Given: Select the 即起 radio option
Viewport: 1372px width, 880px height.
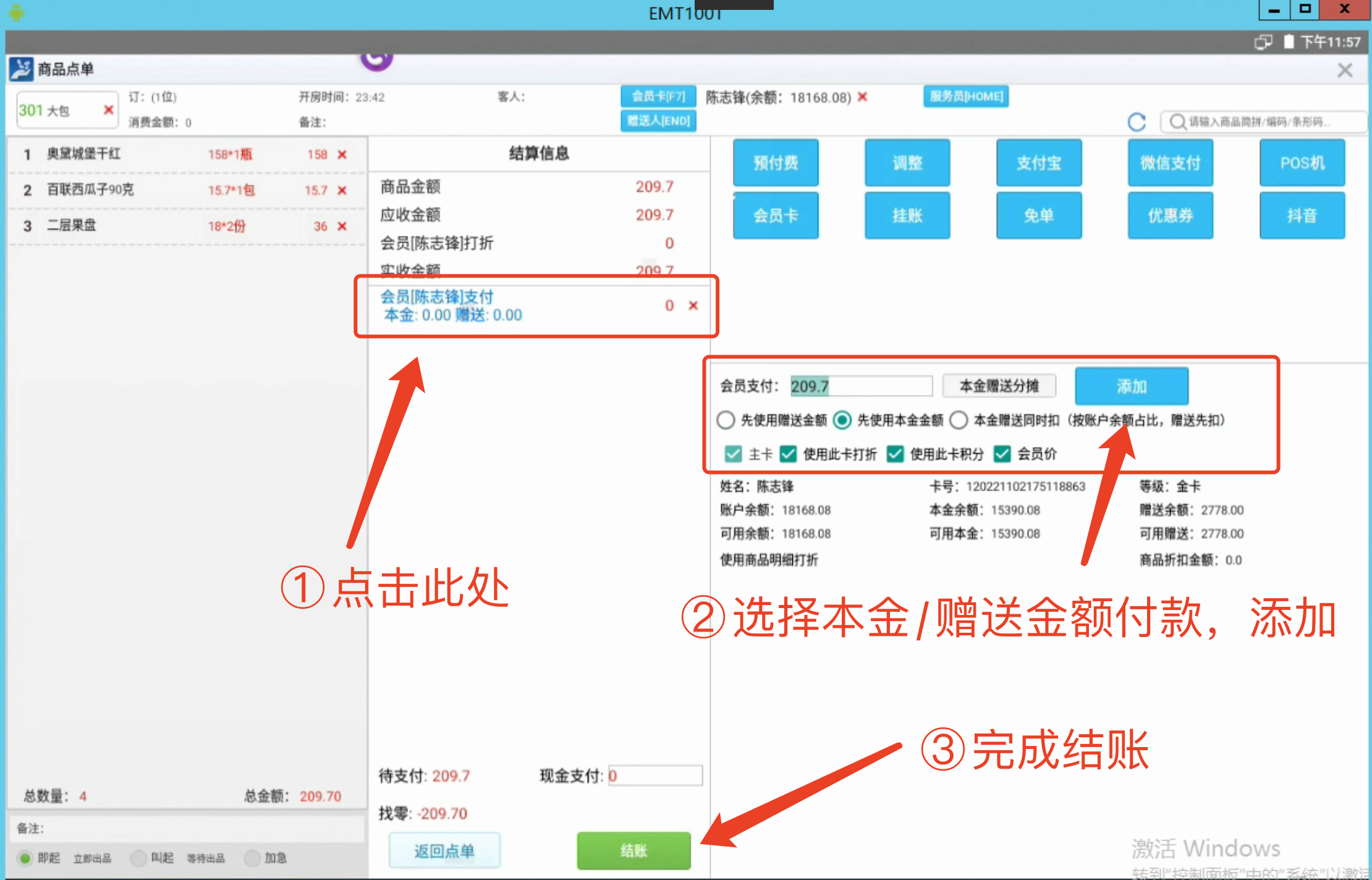Looking at the screenshot, I should tap(25, 858).
